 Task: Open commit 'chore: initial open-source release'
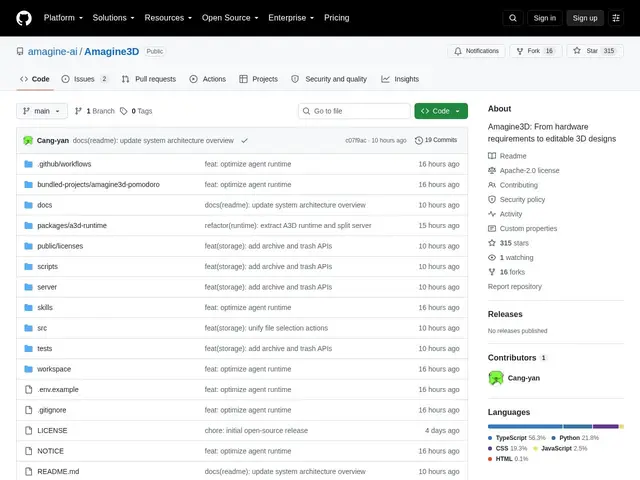[x=256, y=430]
